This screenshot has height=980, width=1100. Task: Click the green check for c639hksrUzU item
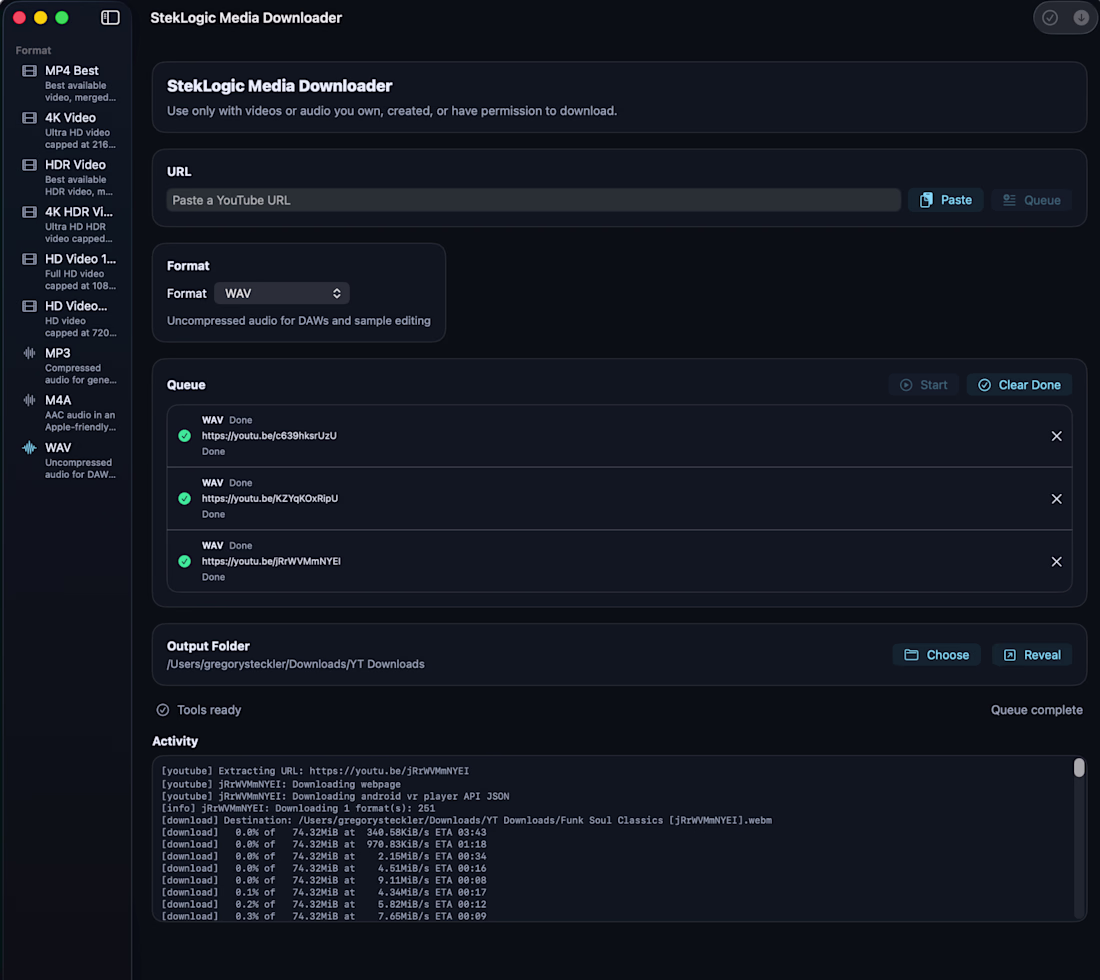tap(185, 436)
